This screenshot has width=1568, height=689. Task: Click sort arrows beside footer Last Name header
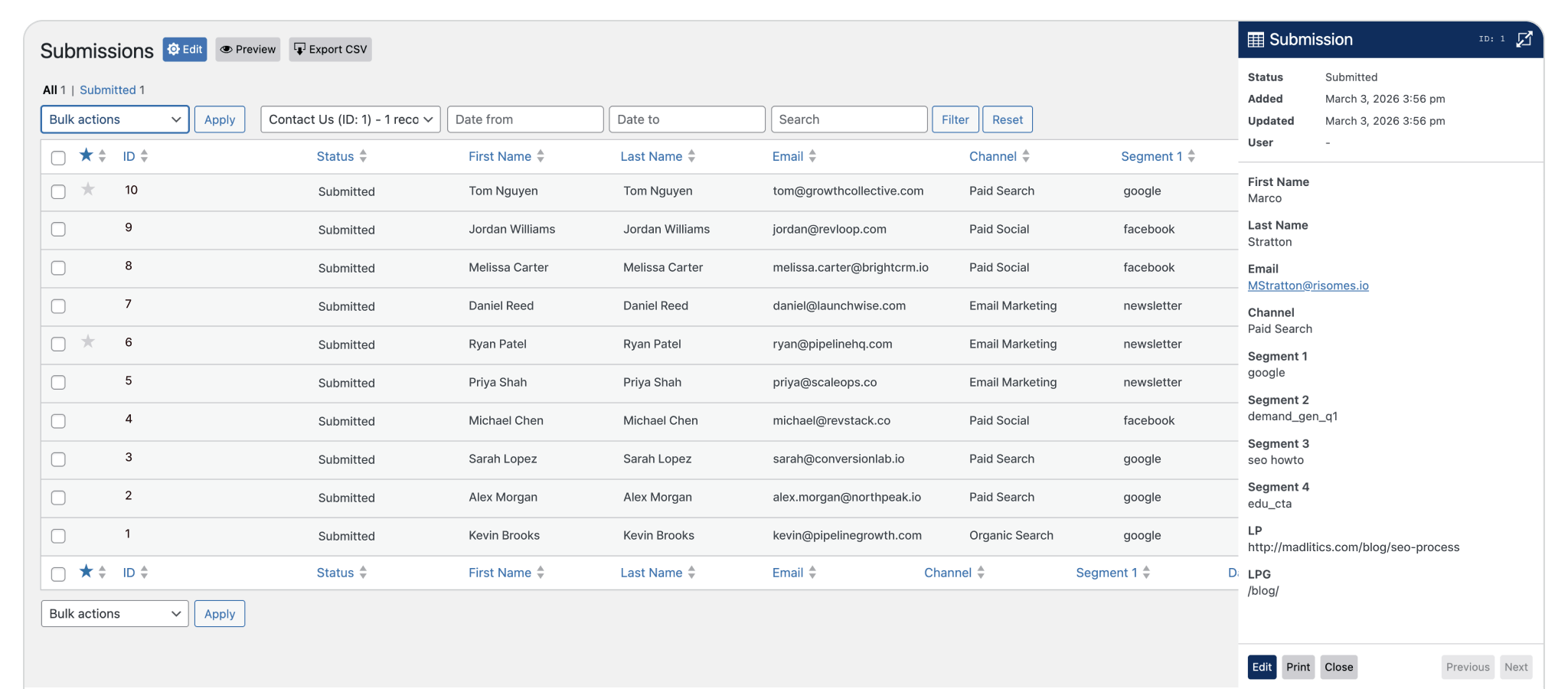[x=691, y=573]
